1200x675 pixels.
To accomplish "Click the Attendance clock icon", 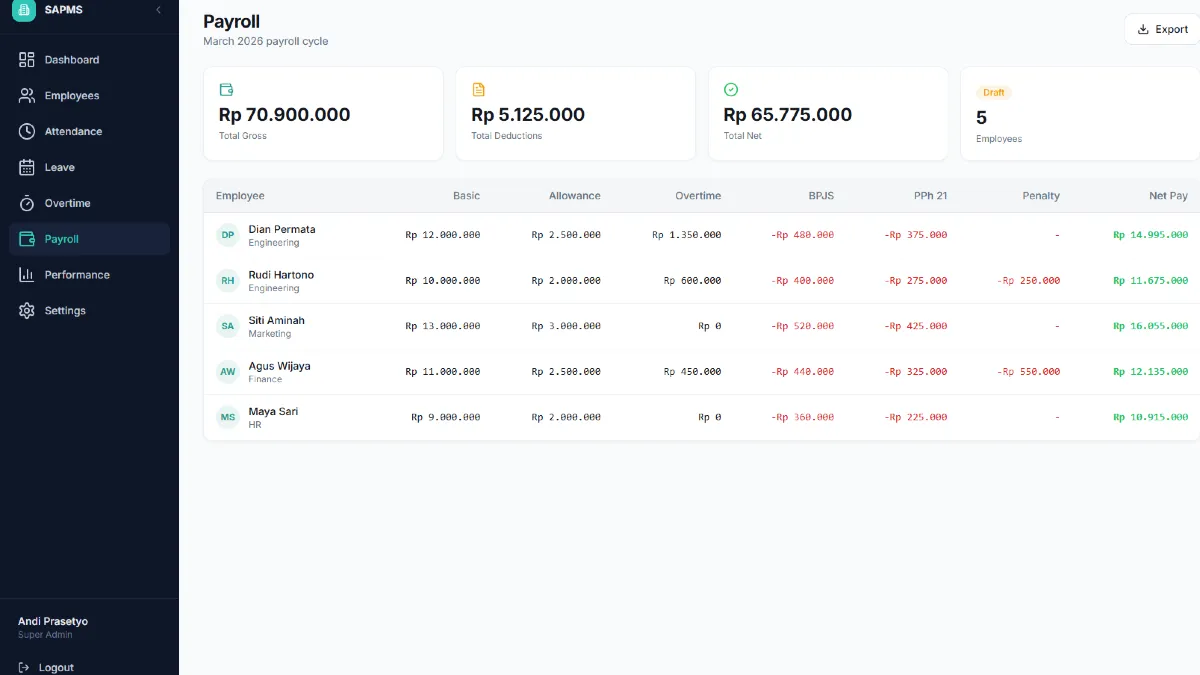I will click(x=27, y=131).
